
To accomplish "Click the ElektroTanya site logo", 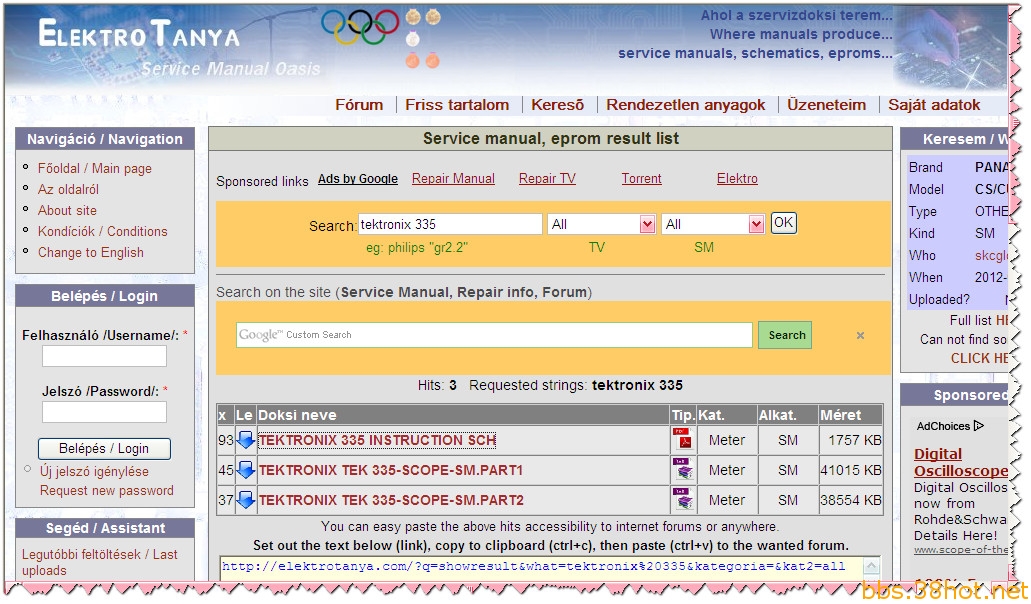I will [139, 34].
